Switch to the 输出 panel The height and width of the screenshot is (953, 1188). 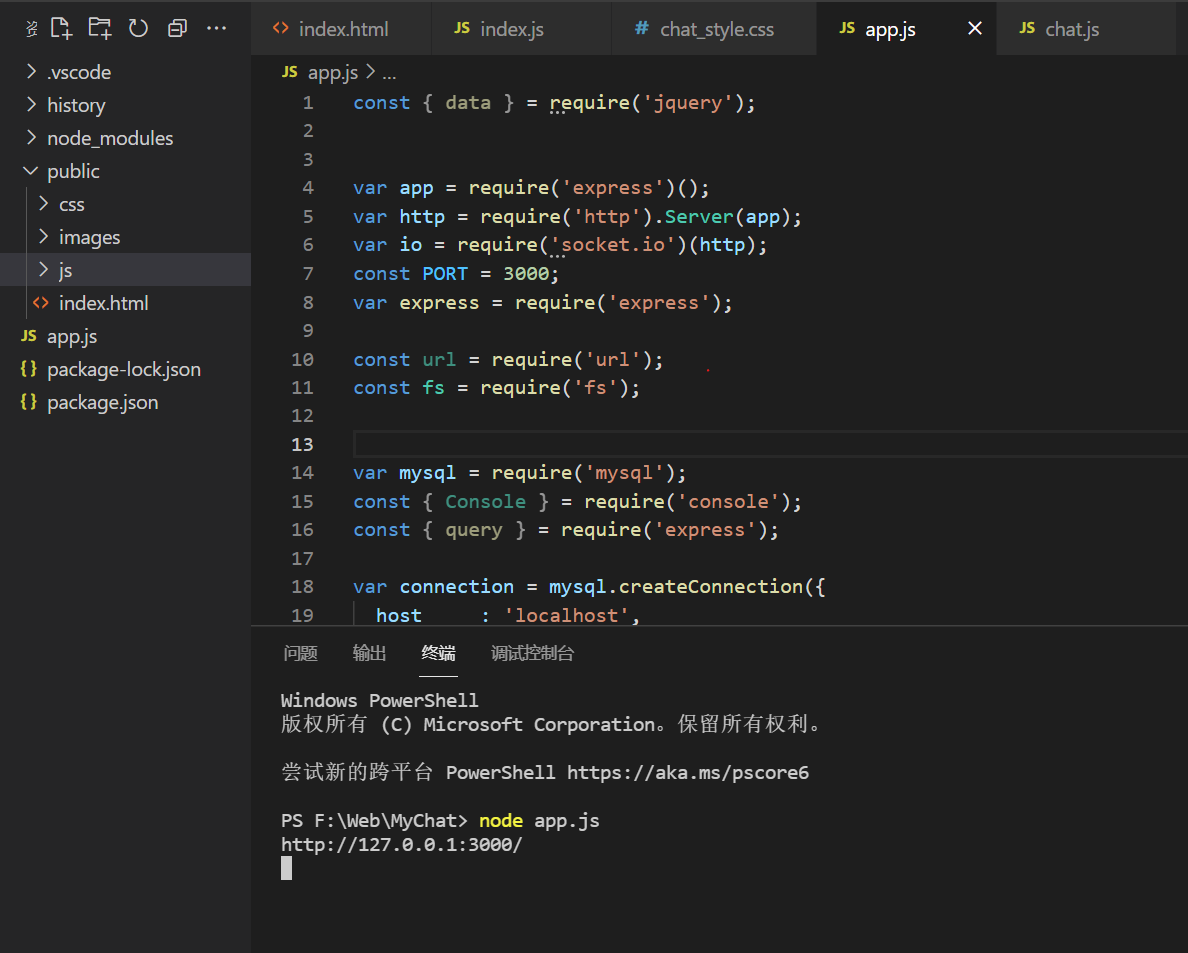pyautogui.click(x=369, y=652)
